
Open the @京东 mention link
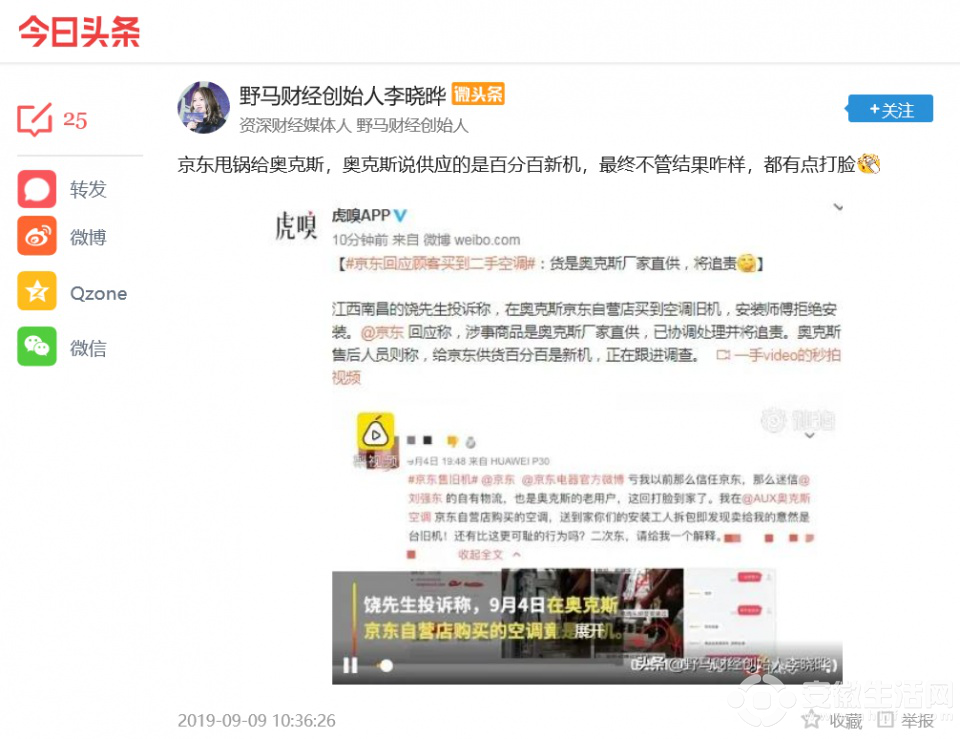383,332
